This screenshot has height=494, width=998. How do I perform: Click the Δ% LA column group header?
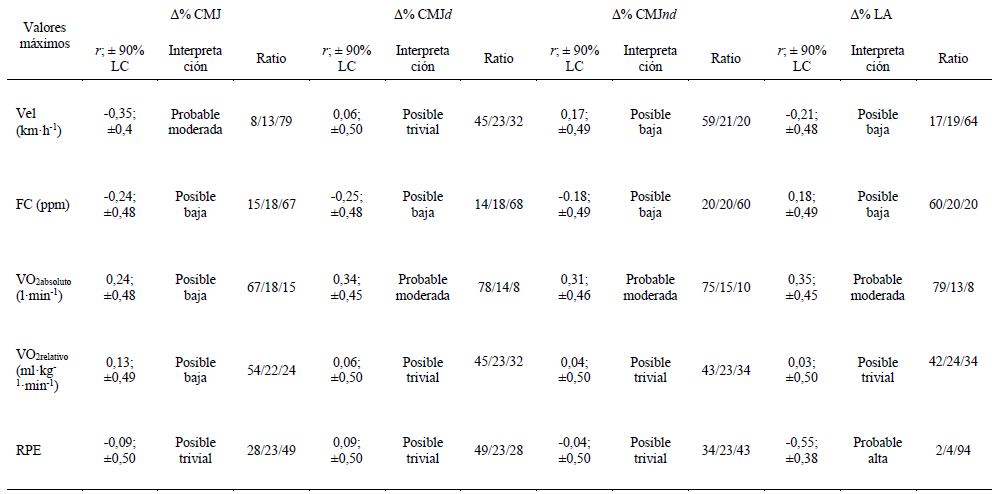pyautogui.click(x=876, y=16)
